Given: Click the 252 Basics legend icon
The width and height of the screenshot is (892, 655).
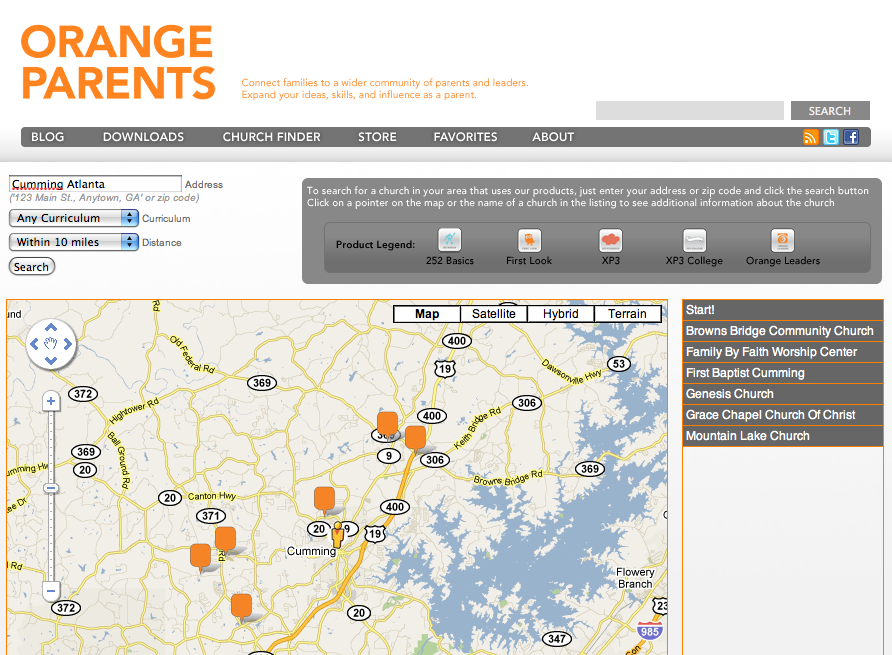Looking at the screenshot, I should 449,240.
